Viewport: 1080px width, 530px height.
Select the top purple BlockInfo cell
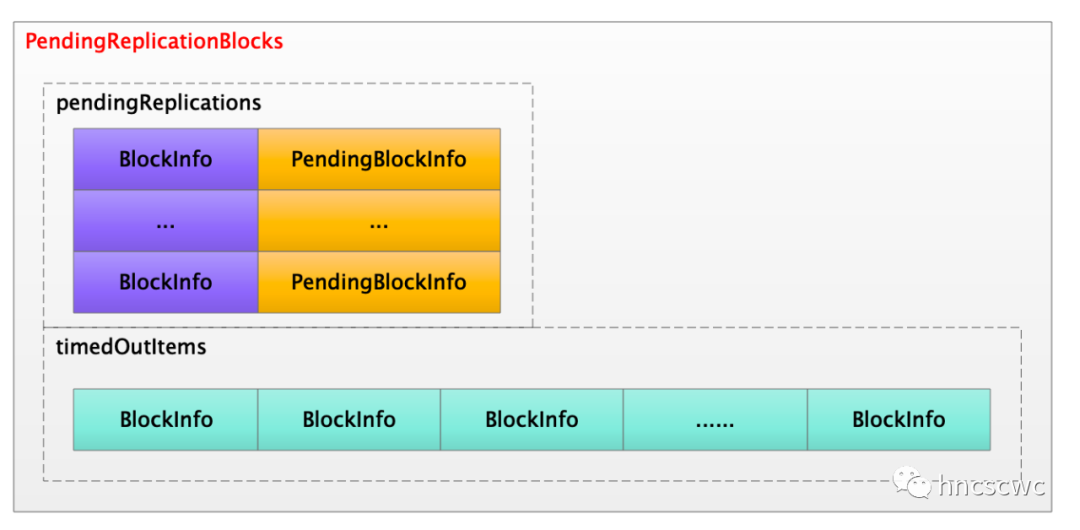point(166,159)
